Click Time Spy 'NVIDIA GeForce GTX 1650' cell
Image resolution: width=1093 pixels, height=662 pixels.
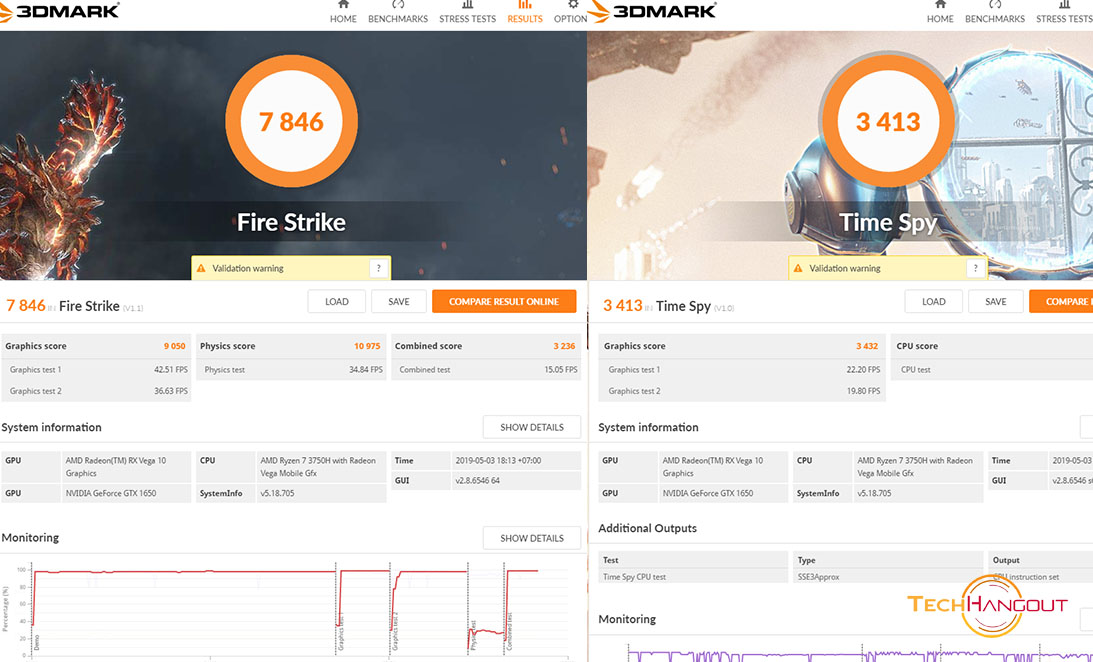723,493
